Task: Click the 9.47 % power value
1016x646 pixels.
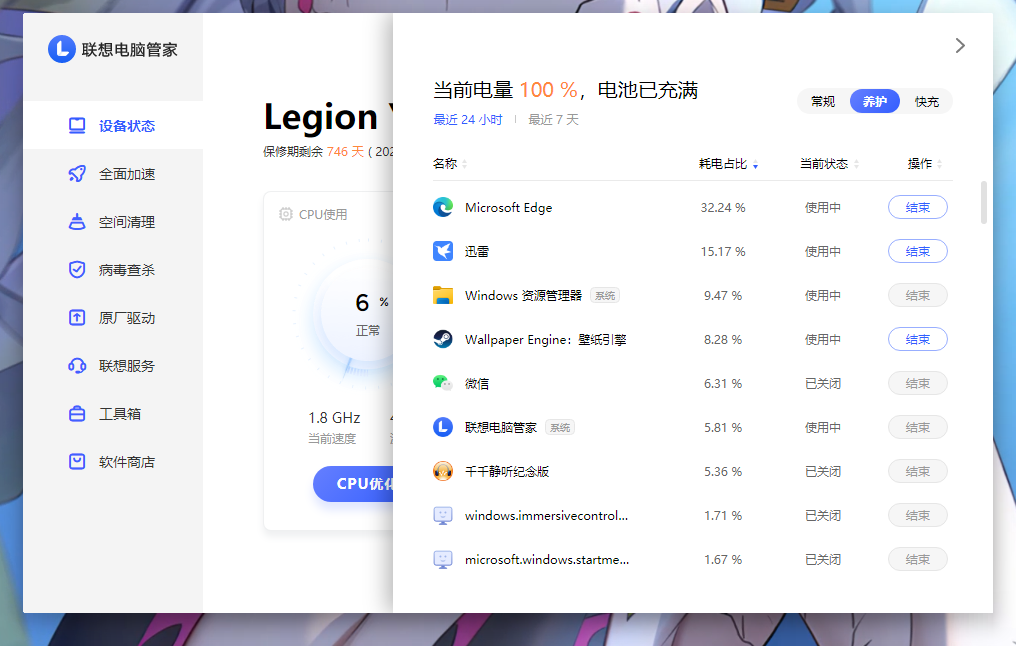Action: 723,295
